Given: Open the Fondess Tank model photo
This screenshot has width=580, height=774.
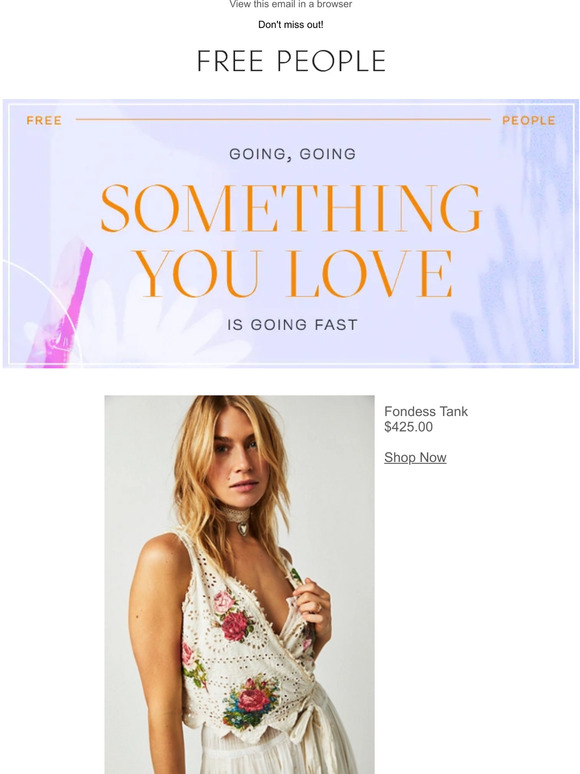Looking at the screenshot, I should coord(239,584).
